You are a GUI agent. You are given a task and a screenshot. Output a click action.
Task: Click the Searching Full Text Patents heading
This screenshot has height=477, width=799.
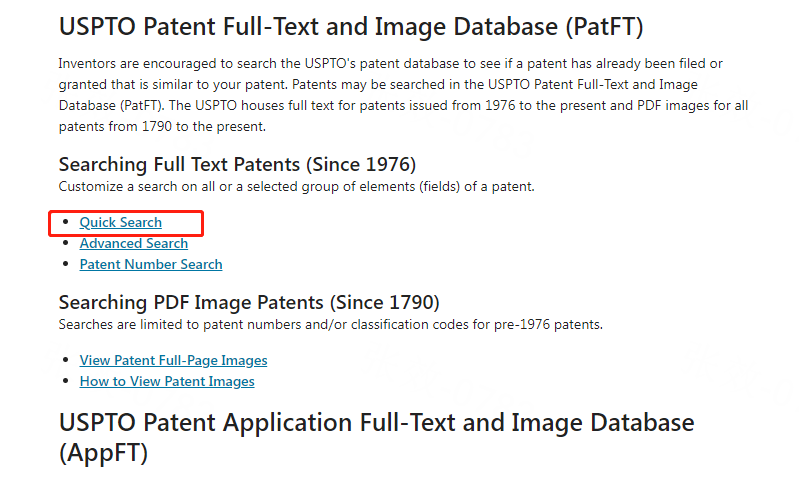(237, 165)
